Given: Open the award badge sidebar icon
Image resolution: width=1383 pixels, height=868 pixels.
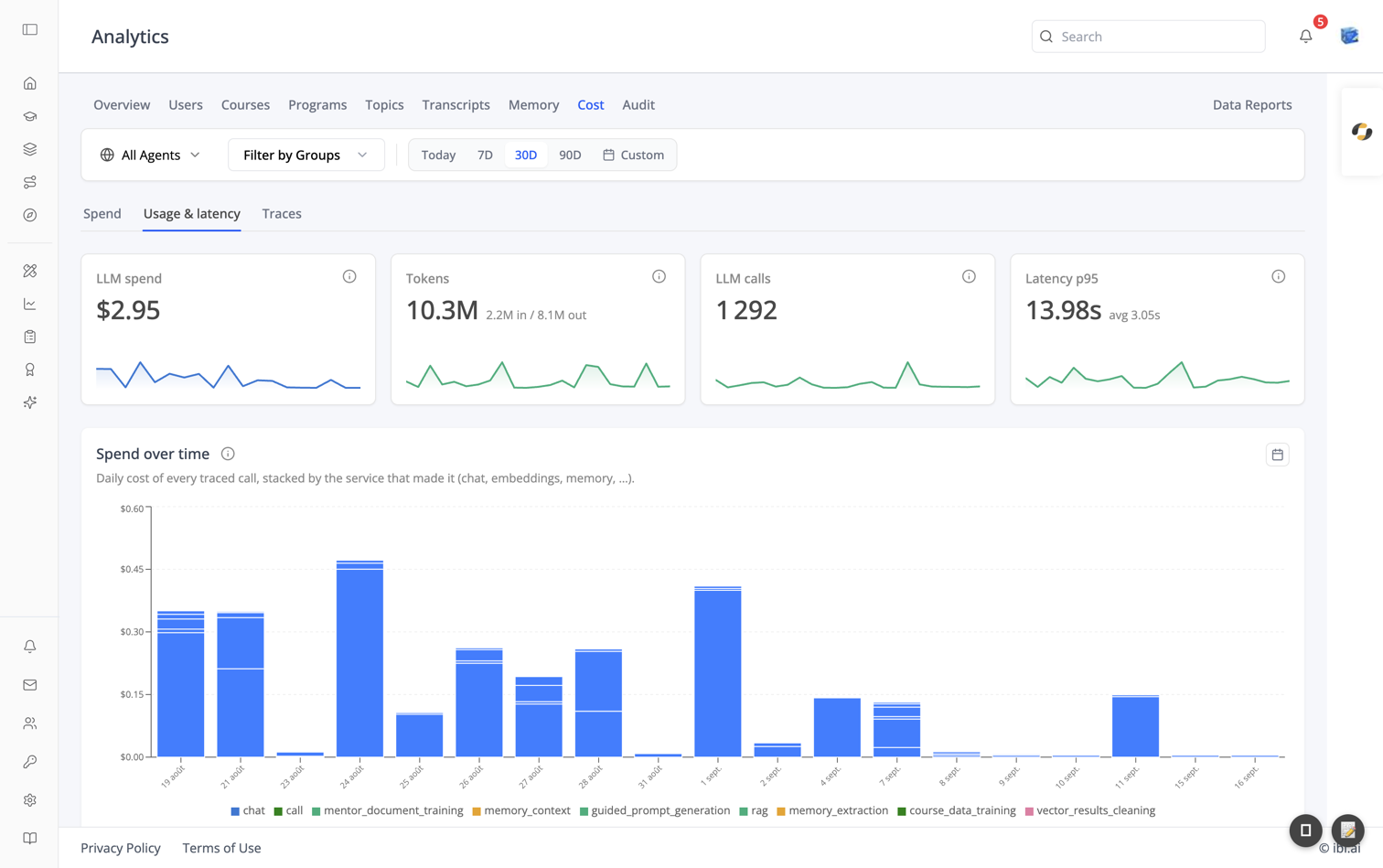Looking at the screenshot, I should tap(30, 370).
